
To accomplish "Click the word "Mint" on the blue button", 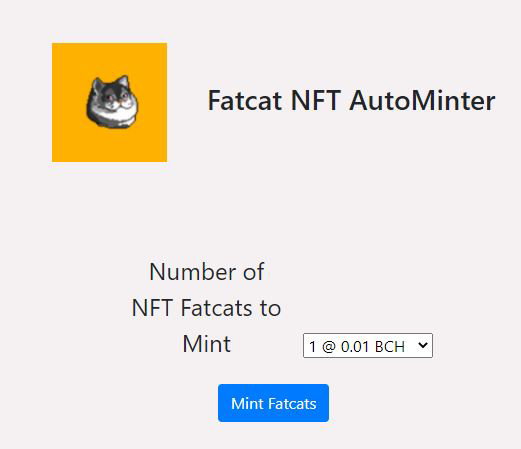I will click(x=247, y=404).
